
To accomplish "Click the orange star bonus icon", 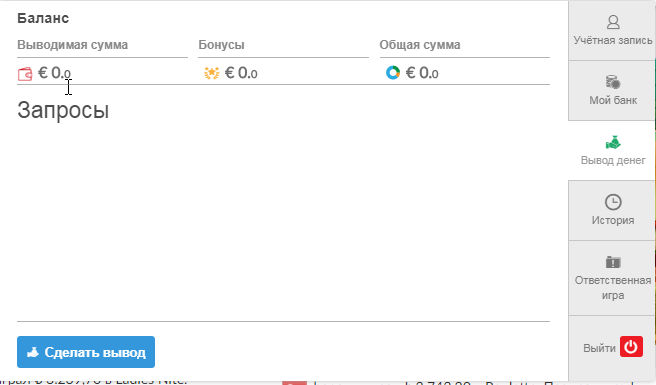I will click(x=212, y=73).
